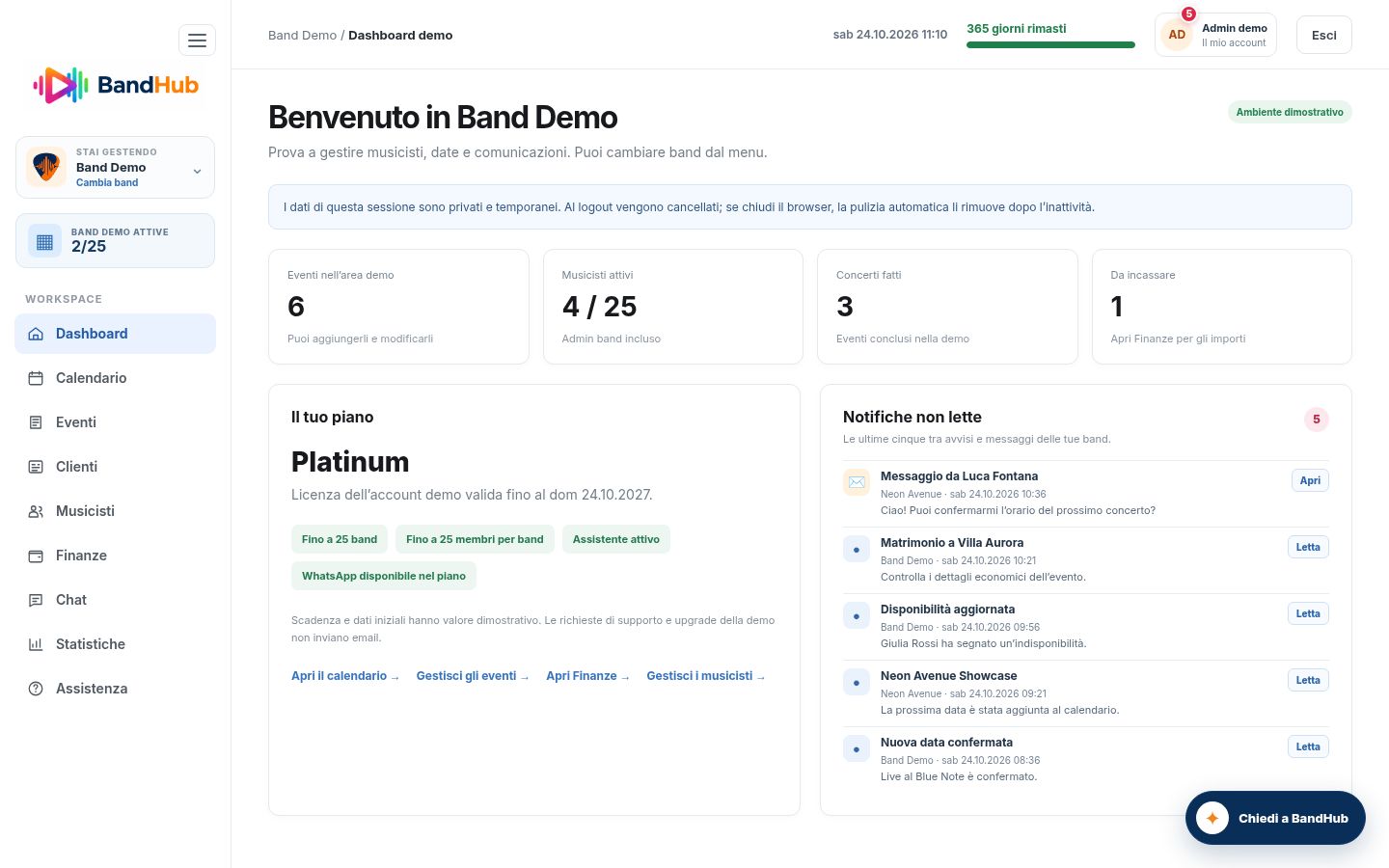Click the red 5 counter in Notifiche non lette
This screenshot has width=1389, height=868.
pos(1317,420)
